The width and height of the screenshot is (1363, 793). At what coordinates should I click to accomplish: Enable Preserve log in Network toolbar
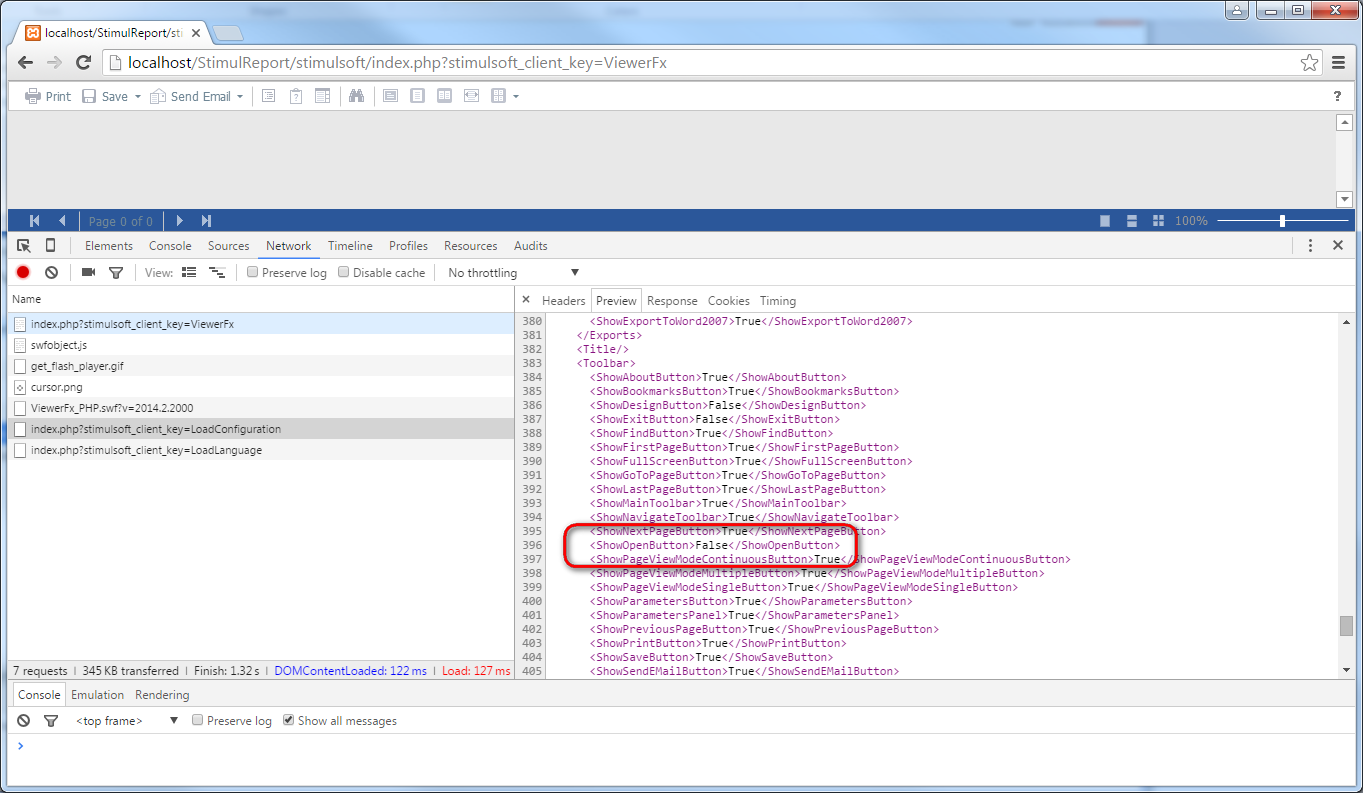[253, 272]
